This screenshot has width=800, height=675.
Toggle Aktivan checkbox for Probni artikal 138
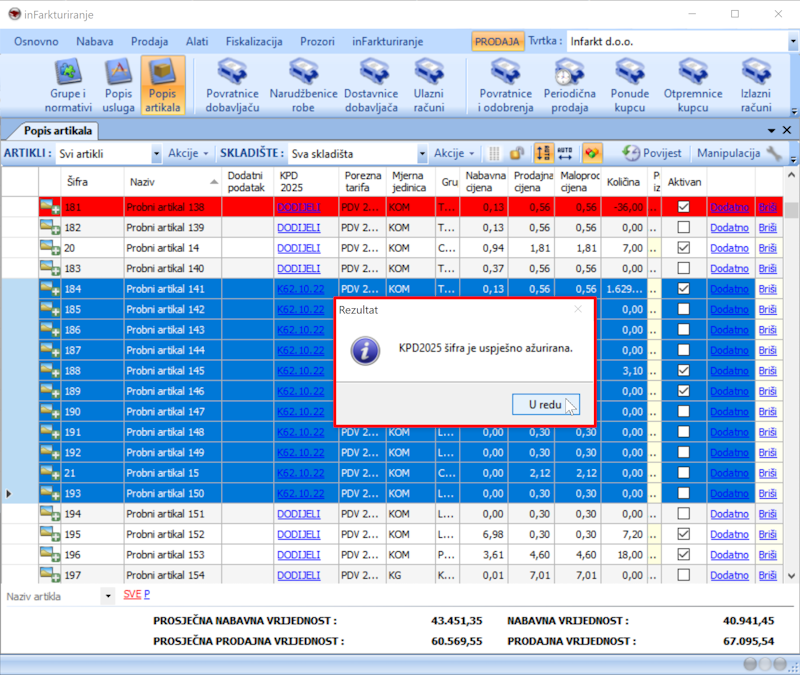(684, 207)
